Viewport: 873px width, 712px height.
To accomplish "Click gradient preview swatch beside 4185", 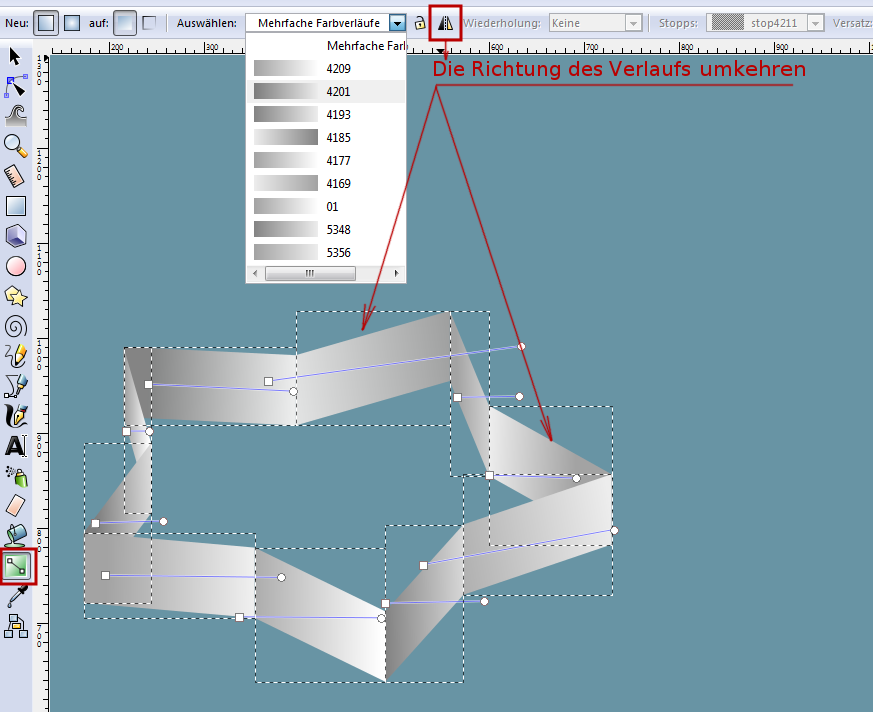I will [x=286, y=138].
